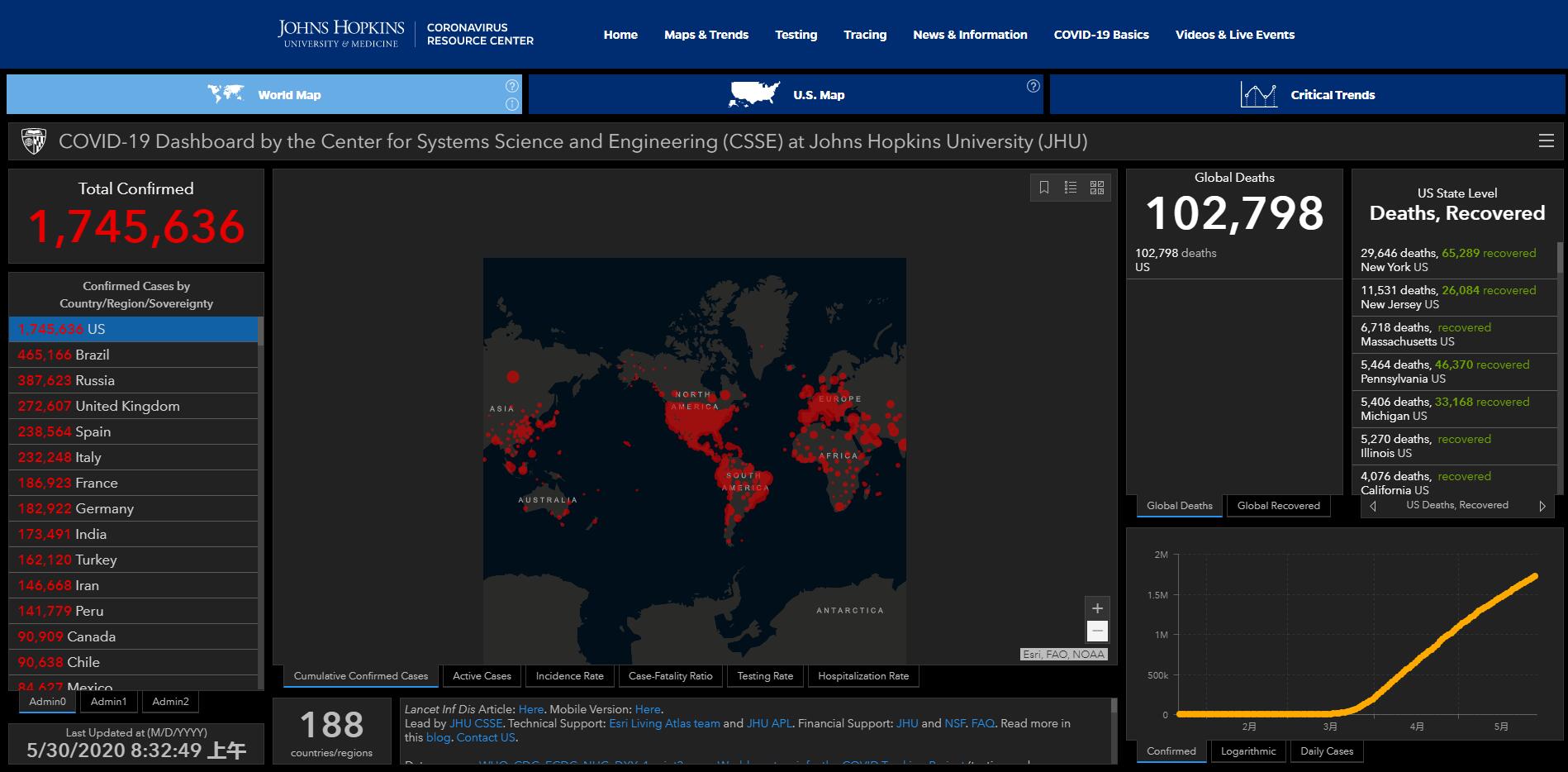Go to next US state panel arrow
The width and height of the screenshot is (1568, 772).
[x=1542, y=506]
